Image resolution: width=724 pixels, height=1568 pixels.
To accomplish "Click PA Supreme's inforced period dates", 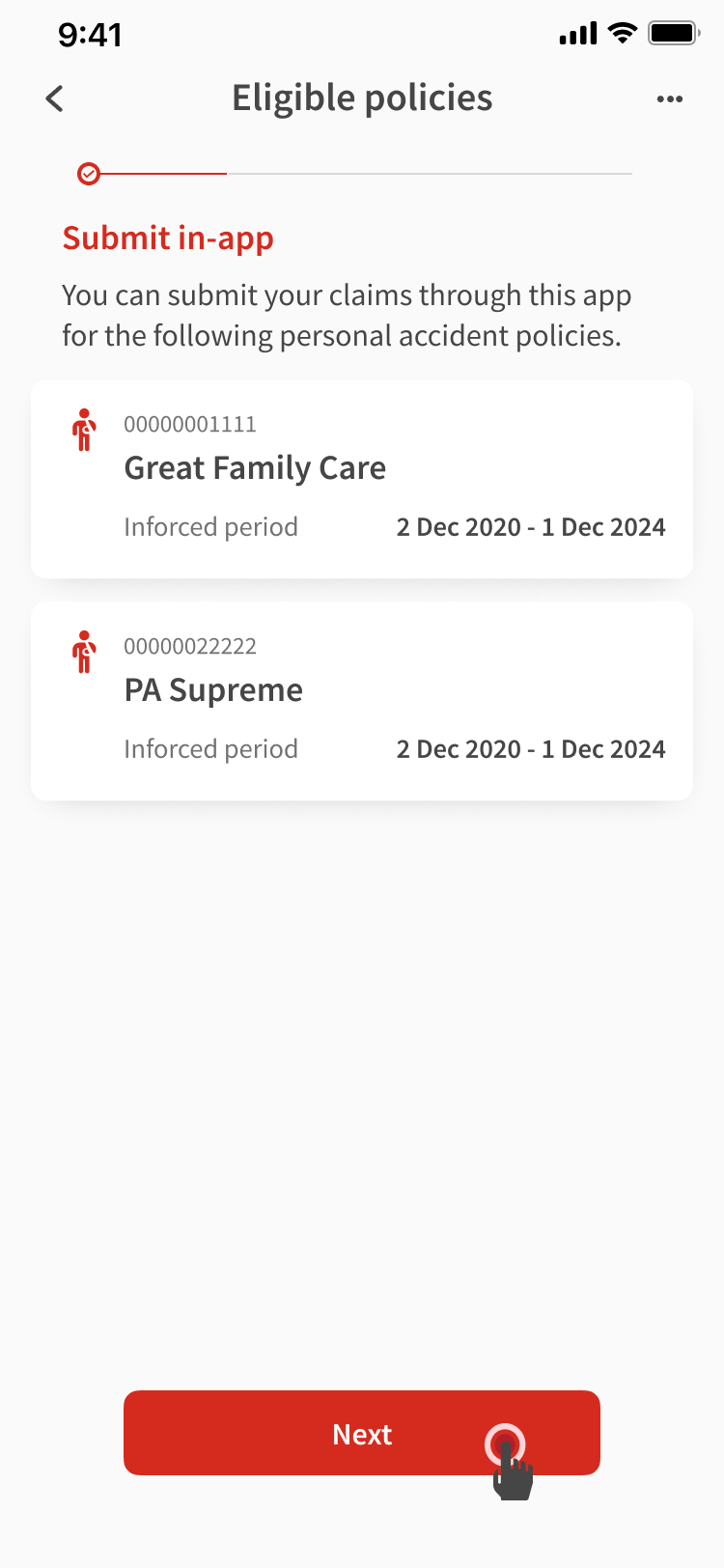I will click(x=531, y=749).
